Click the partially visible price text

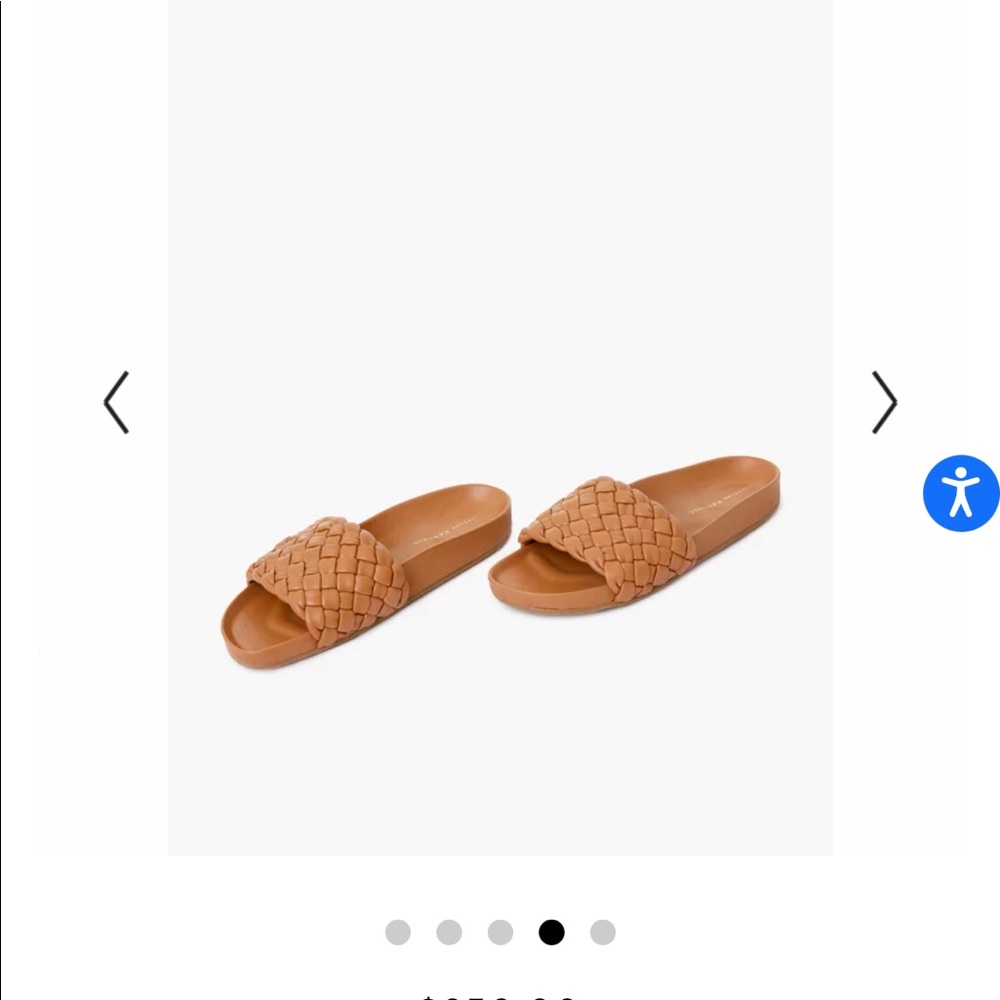coord(500,996)
